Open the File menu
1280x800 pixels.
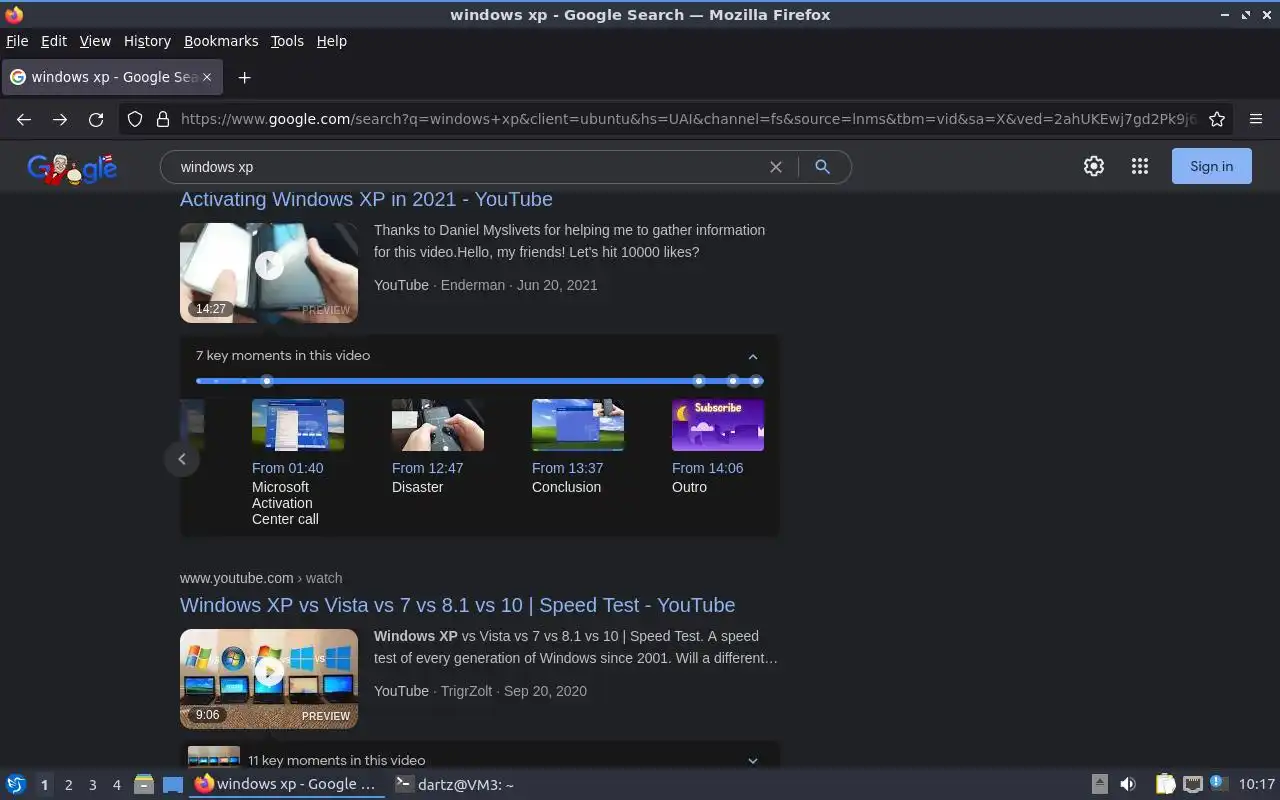coord(17,41)
